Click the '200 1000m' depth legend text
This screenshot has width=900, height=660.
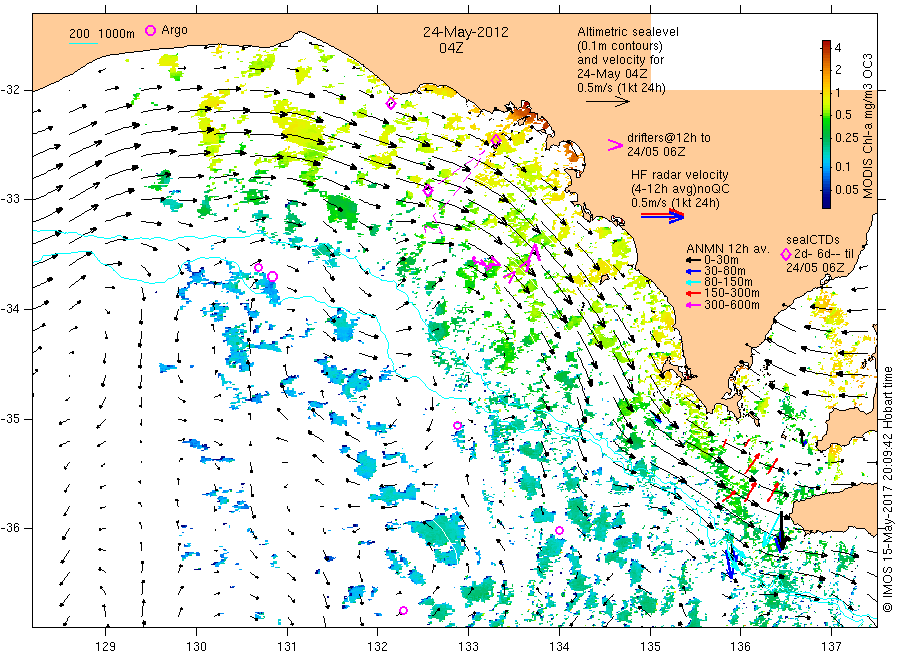[x=102, y=34]
